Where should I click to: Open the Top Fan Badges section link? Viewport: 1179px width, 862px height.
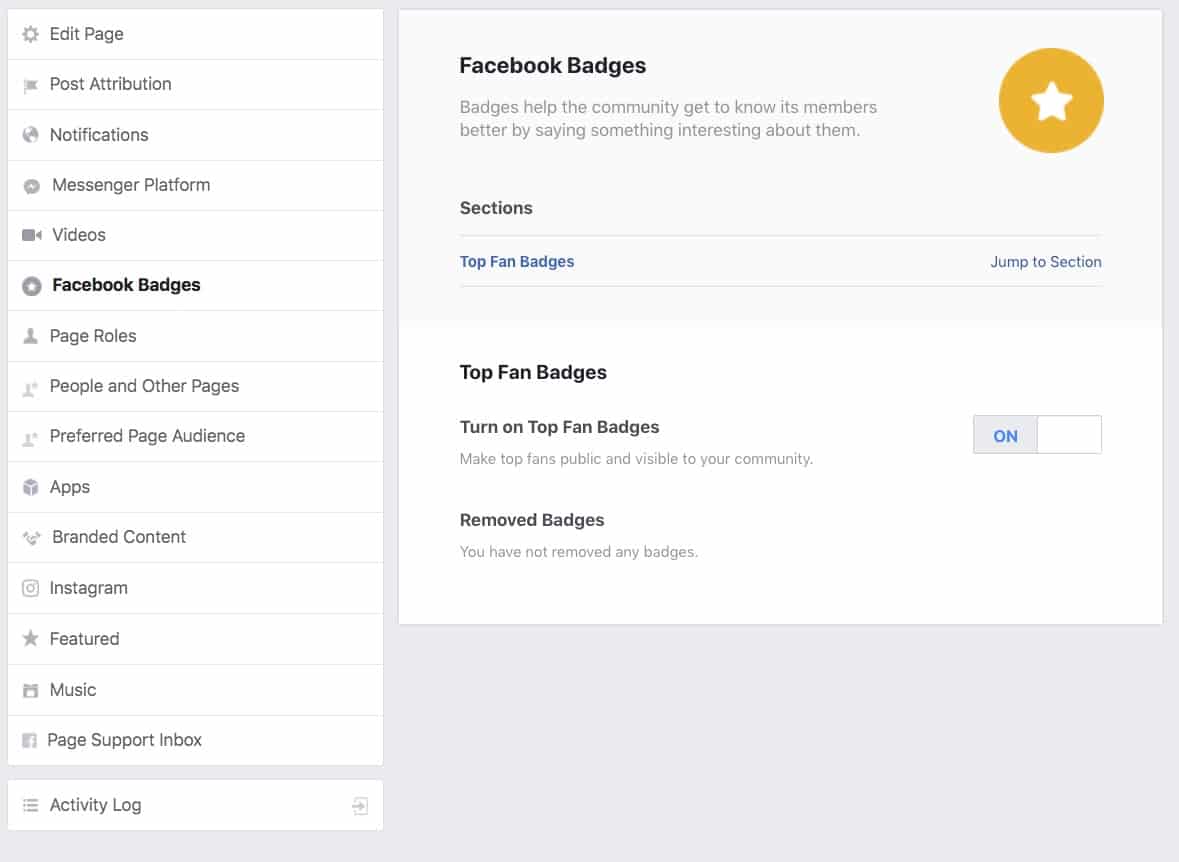tap(517, 262)
